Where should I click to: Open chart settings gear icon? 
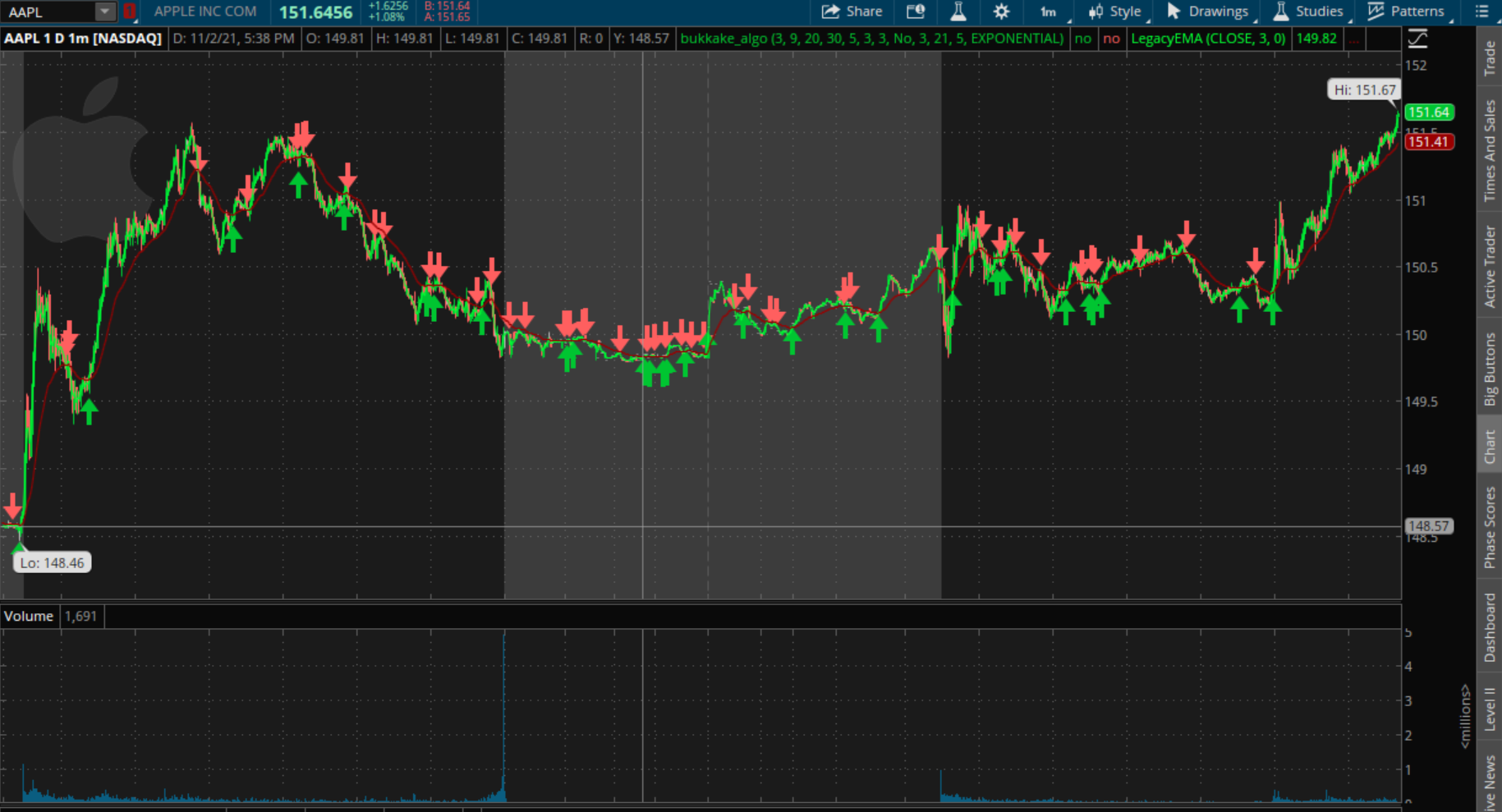click(1001, 11)
